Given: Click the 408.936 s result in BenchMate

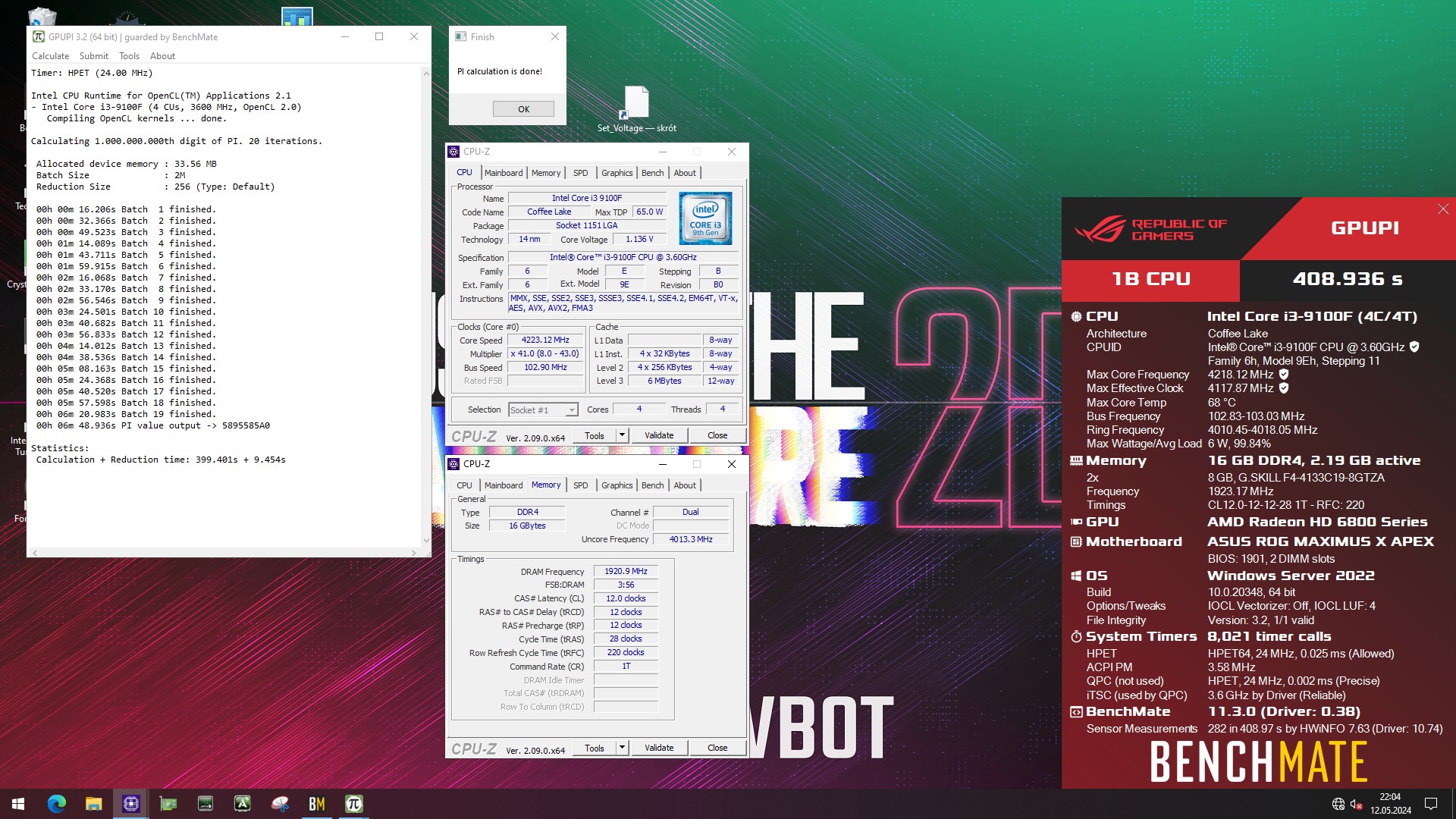Looking at the screenshot, I should pos(1348,279).
